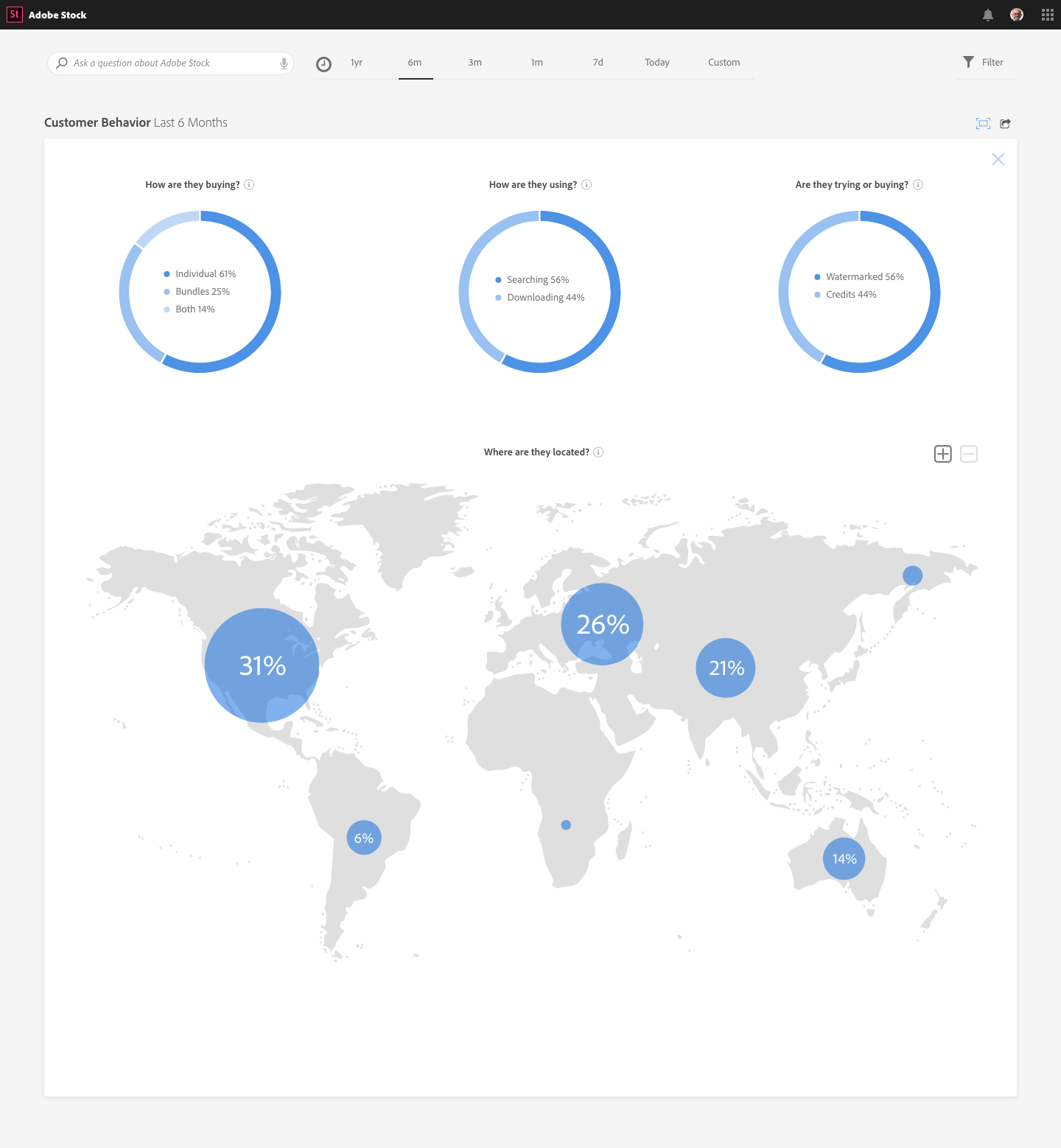1061x1148 pixels.
Task: Close the Customer Behavior panel
Action: [998, 159]
